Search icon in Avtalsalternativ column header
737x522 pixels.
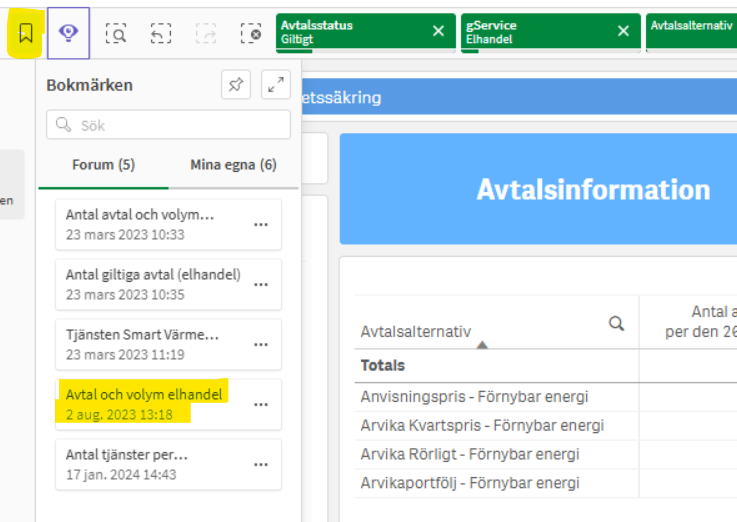pos(617,323)
